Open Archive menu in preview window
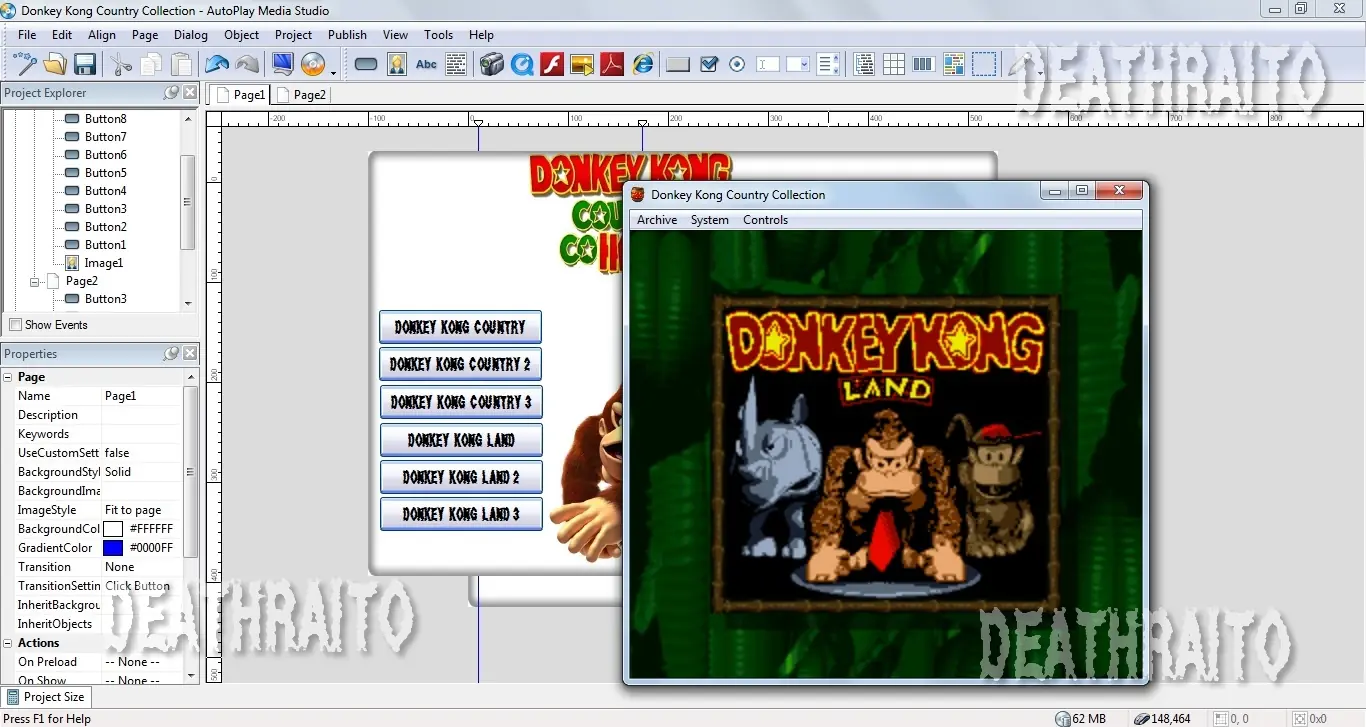The image size is (1366, 727). pyautogui.click(x=657, y=220)
